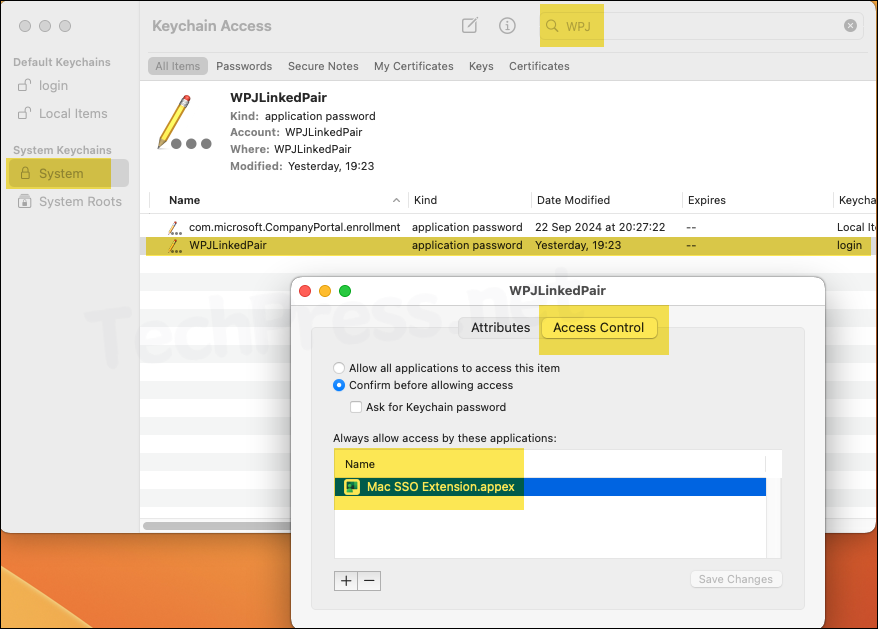Switch to Passwords tab

pyautogui.click(x=244, y=66)
